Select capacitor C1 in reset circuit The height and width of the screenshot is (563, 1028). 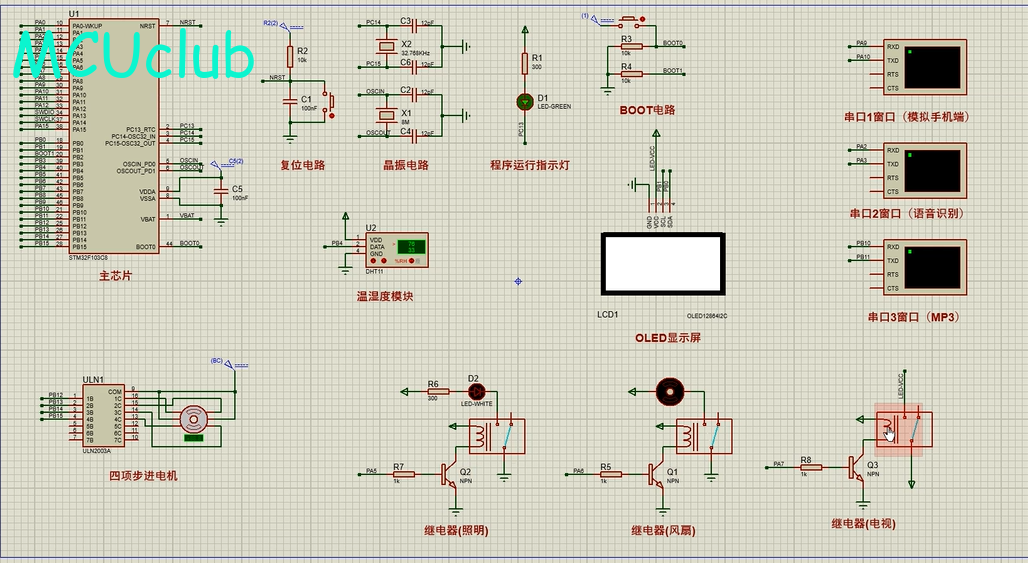coord(290,102)
